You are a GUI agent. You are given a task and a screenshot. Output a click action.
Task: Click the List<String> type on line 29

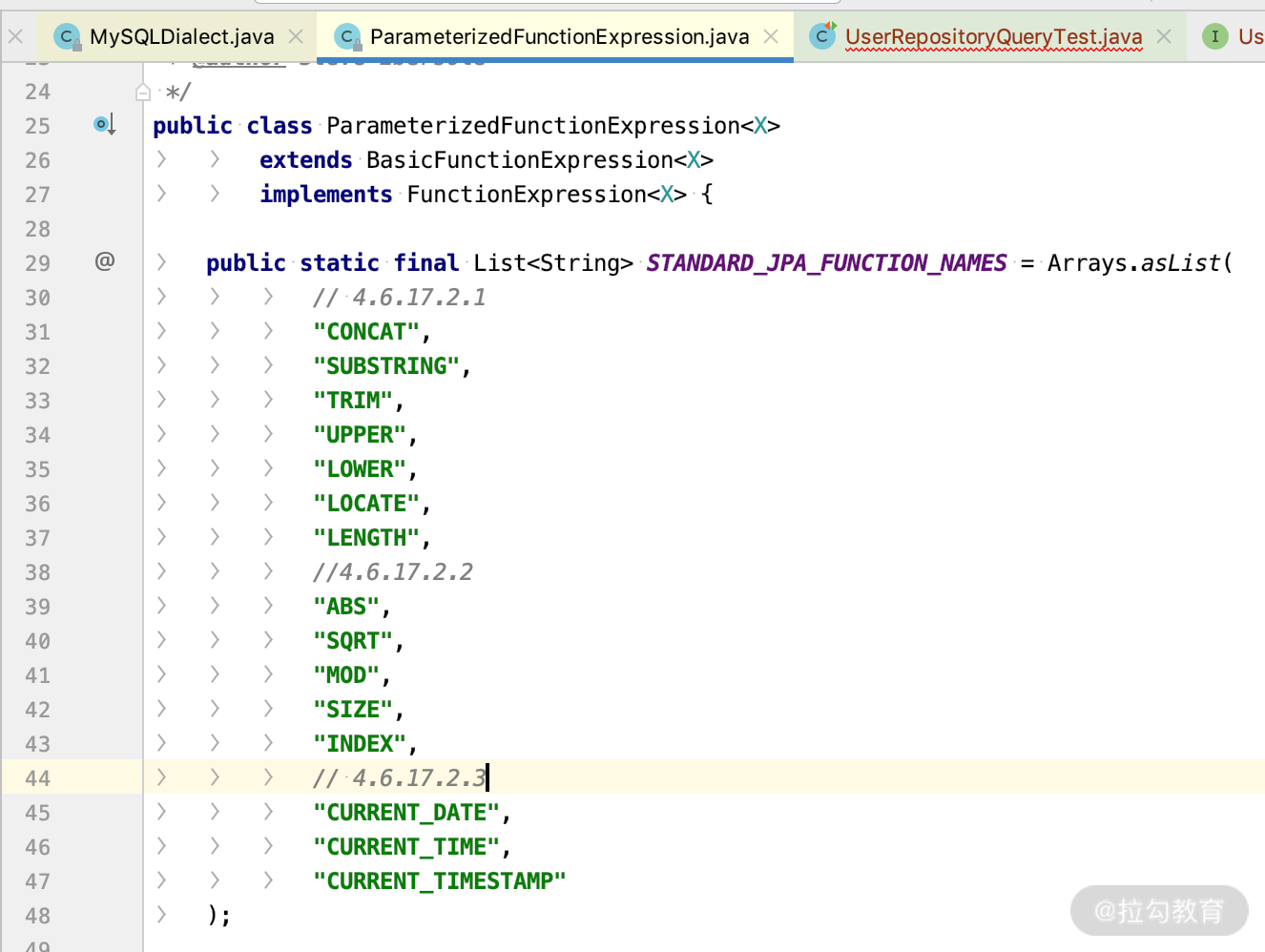(x=553, y=263)
